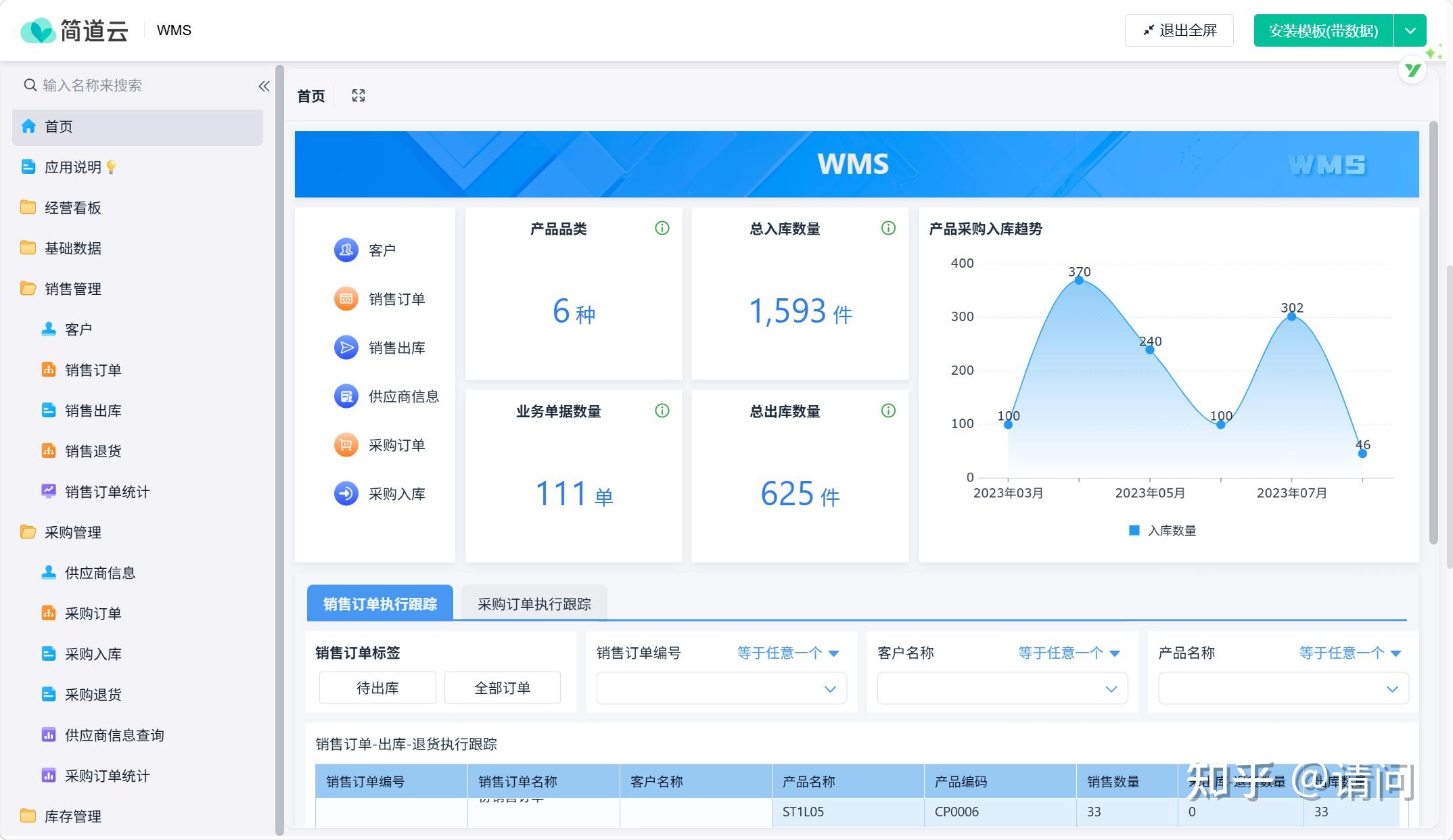1453x840 pixels.
Task: Click the sidebar search input field
Action: pos(135,85)
